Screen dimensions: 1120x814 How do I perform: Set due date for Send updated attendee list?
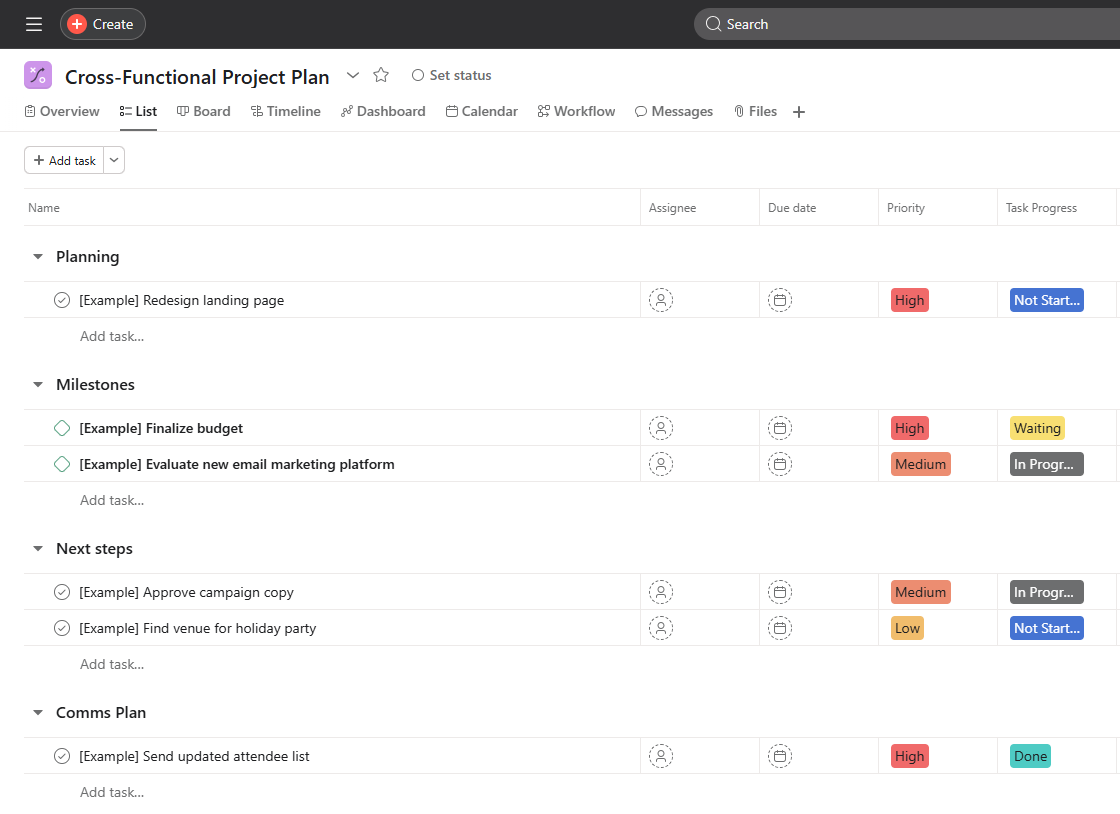pos(780,756)
